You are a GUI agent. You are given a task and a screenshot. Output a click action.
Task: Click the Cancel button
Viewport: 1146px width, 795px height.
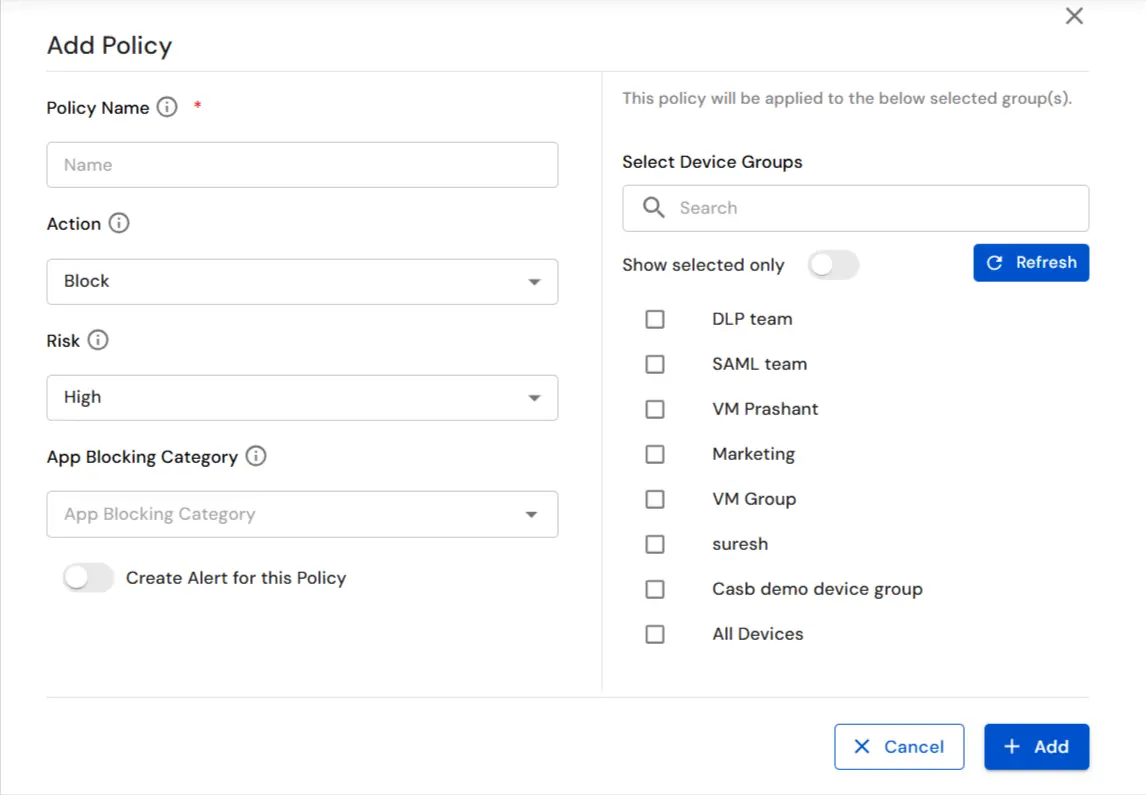click(x=899, y=746)
